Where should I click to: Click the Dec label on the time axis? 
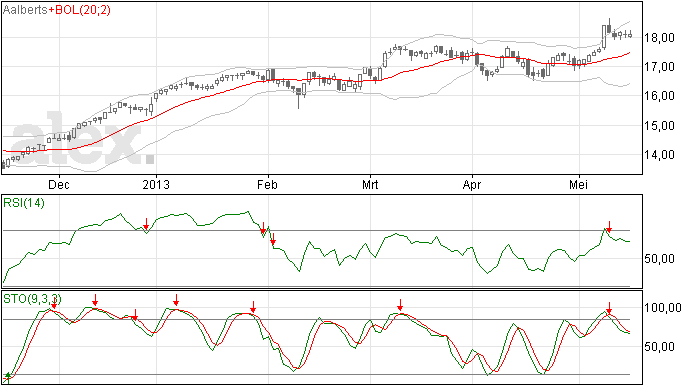(59, 185)
